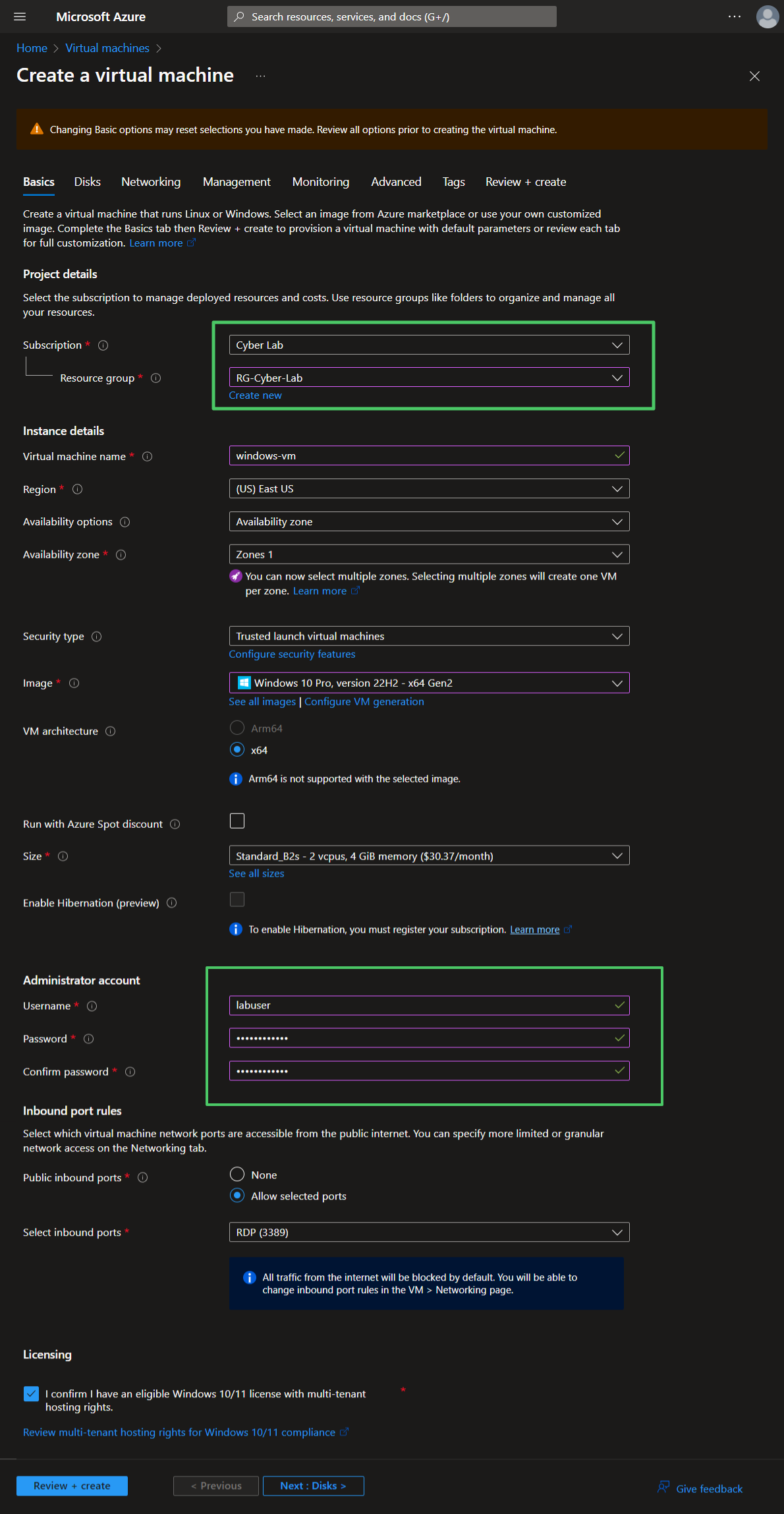Click the info icon beside Region
This screenshot has width=784, height=1514.
(x=78, y=489)
